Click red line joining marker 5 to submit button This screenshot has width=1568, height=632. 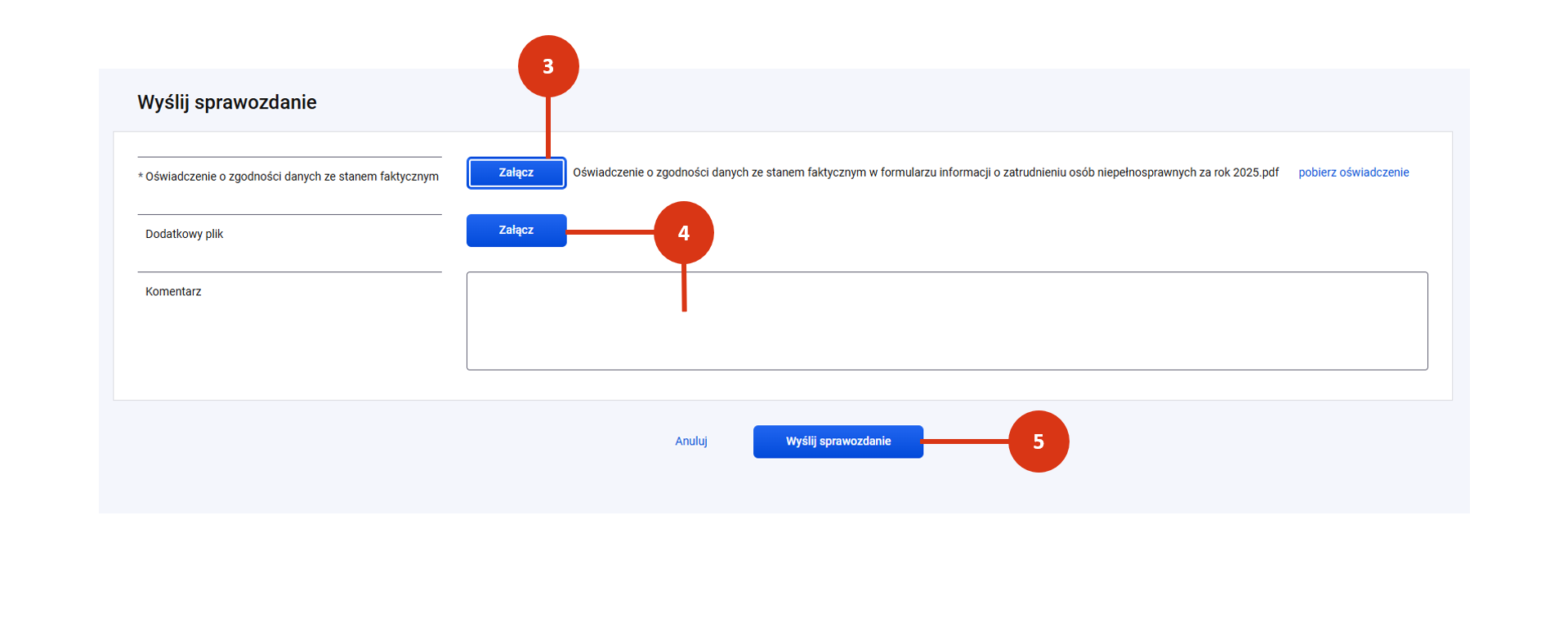click(966, 442)
